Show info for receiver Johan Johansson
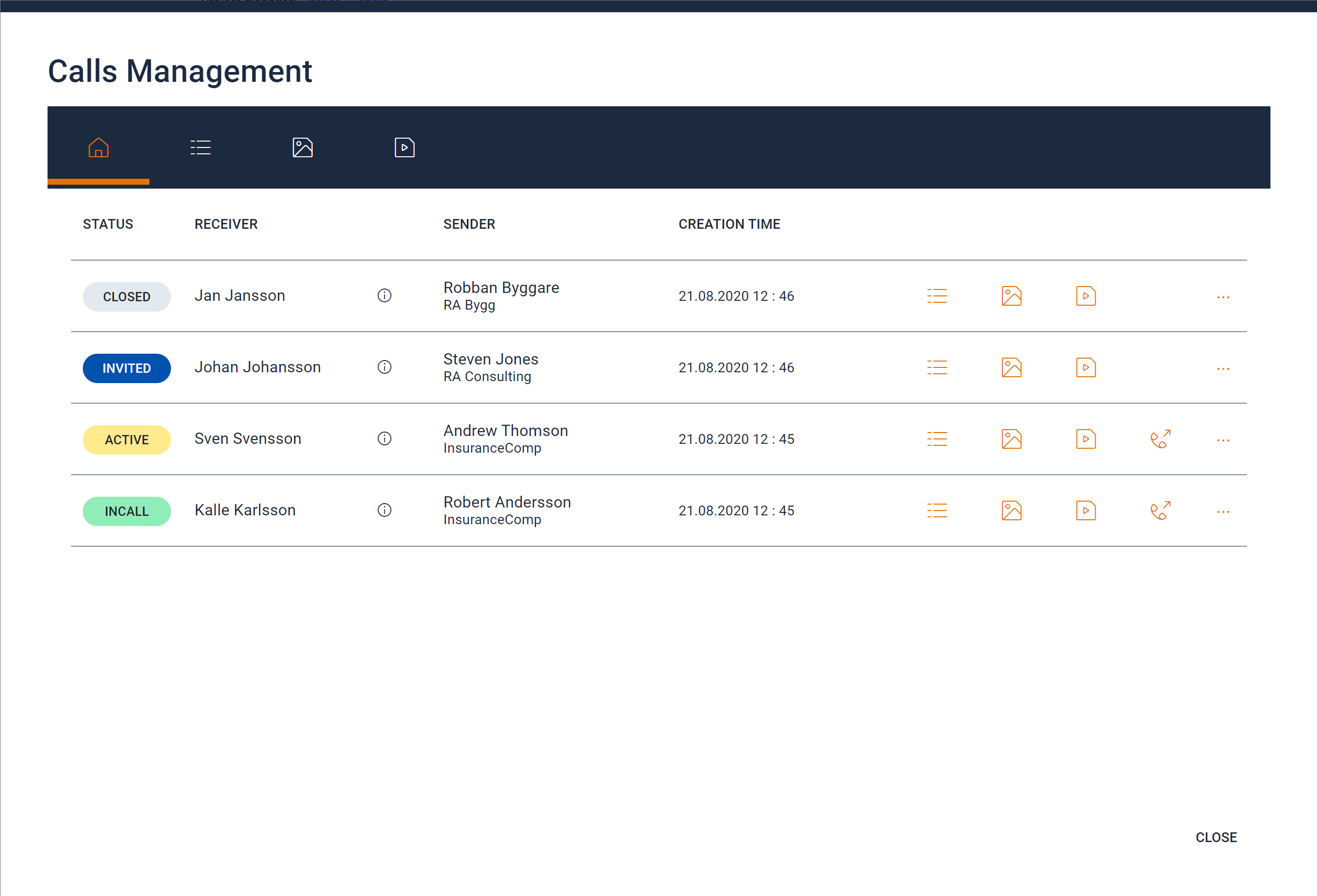 tap(384, 366)
